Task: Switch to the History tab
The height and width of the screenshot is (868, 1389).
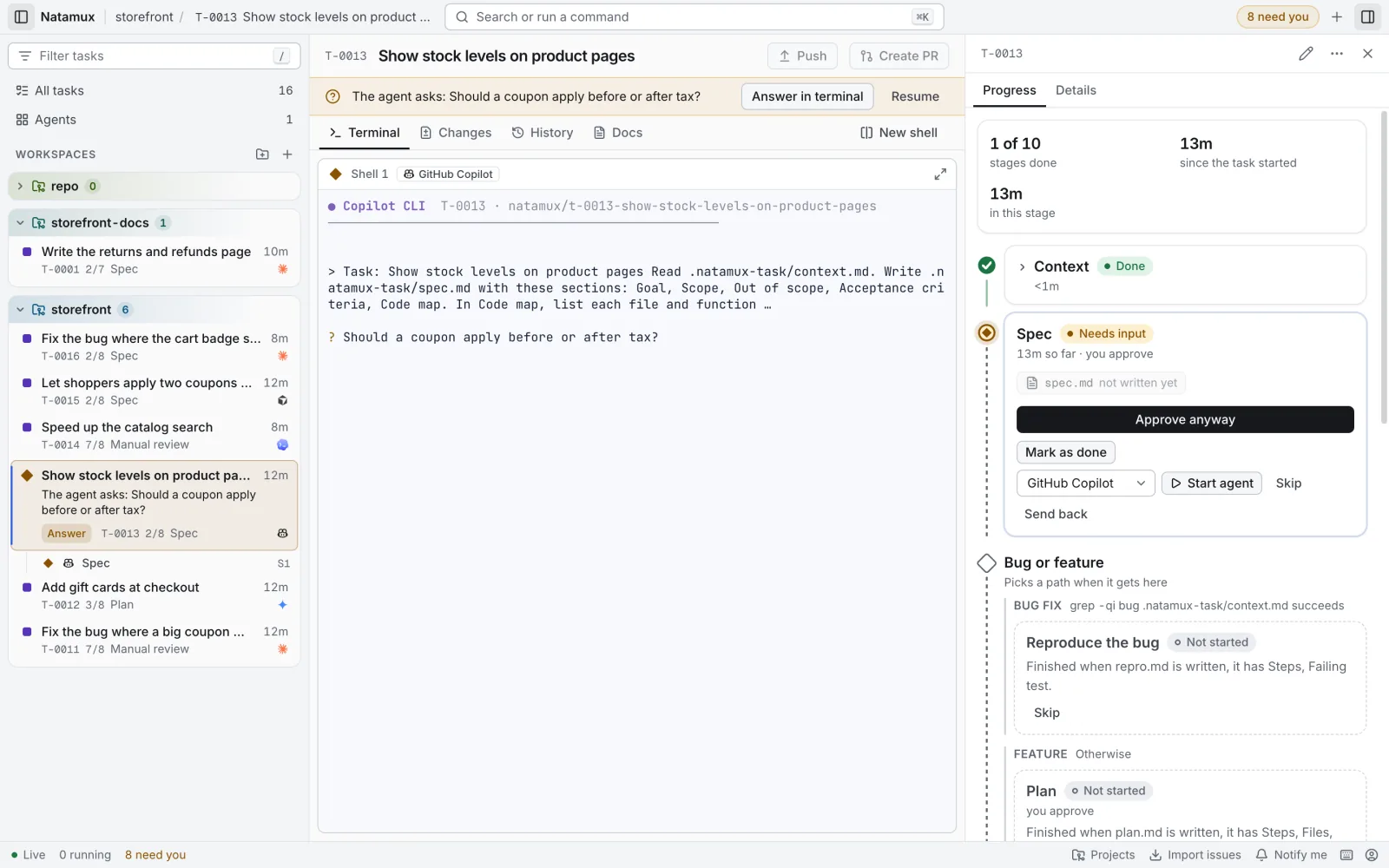Action: tap(543, 133)
